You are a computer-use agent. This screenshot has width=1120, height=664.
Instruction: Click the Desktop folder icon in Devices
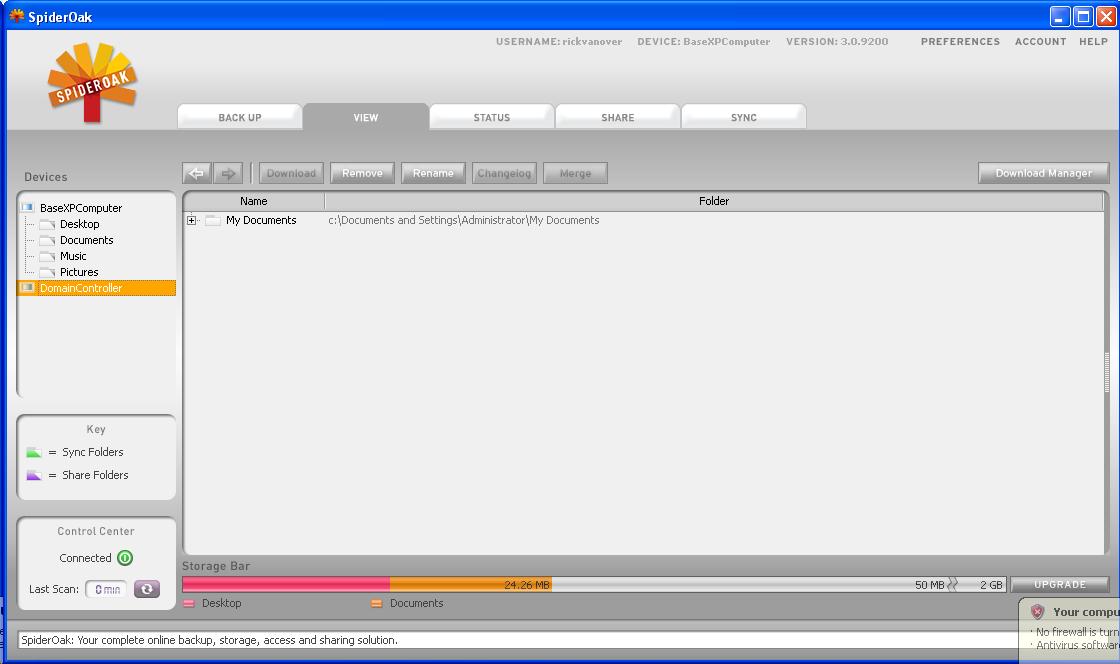[48, 224]
